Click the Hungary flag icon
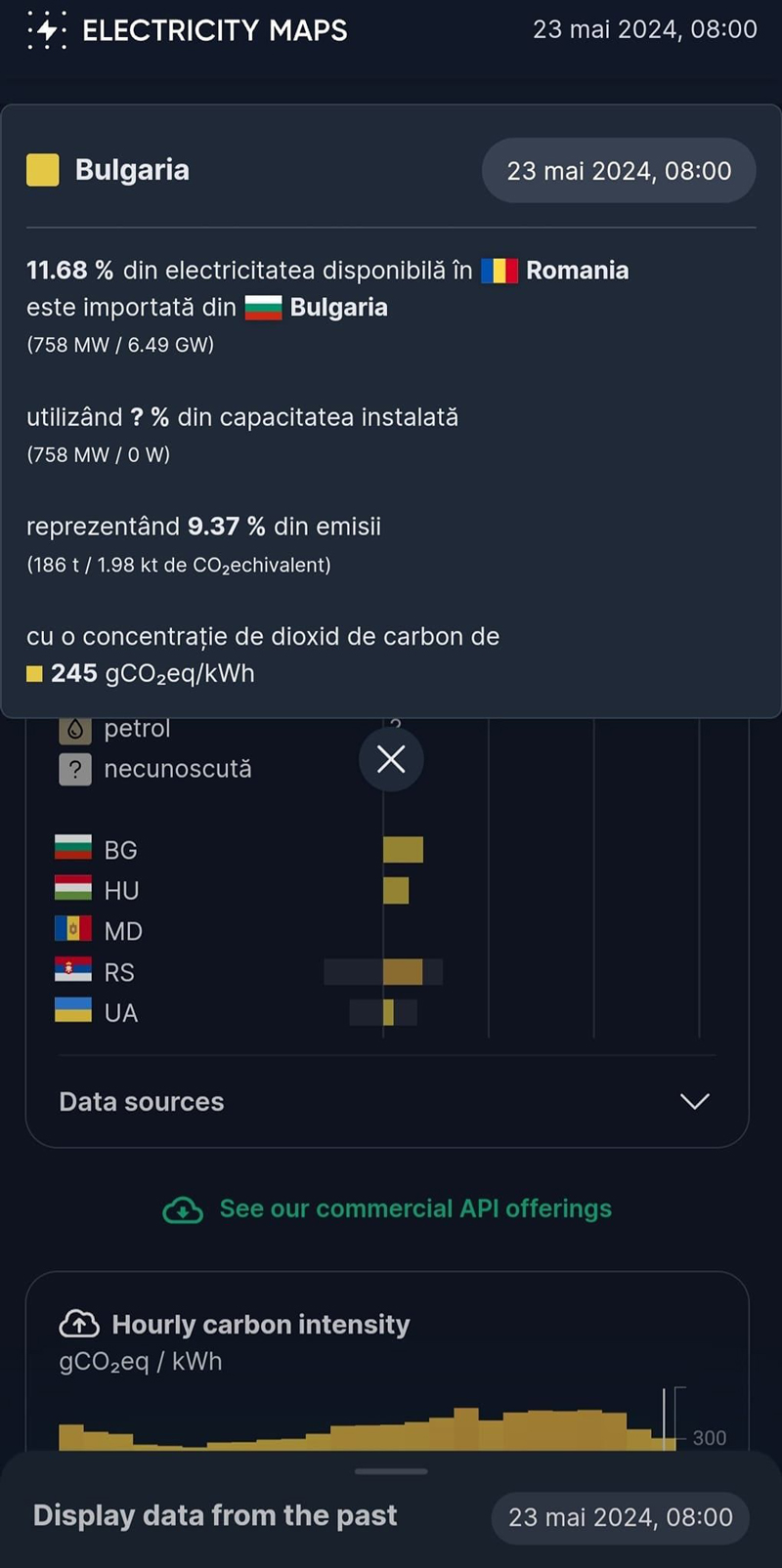This screenshot has width=782, height=1568. (73, 889)
